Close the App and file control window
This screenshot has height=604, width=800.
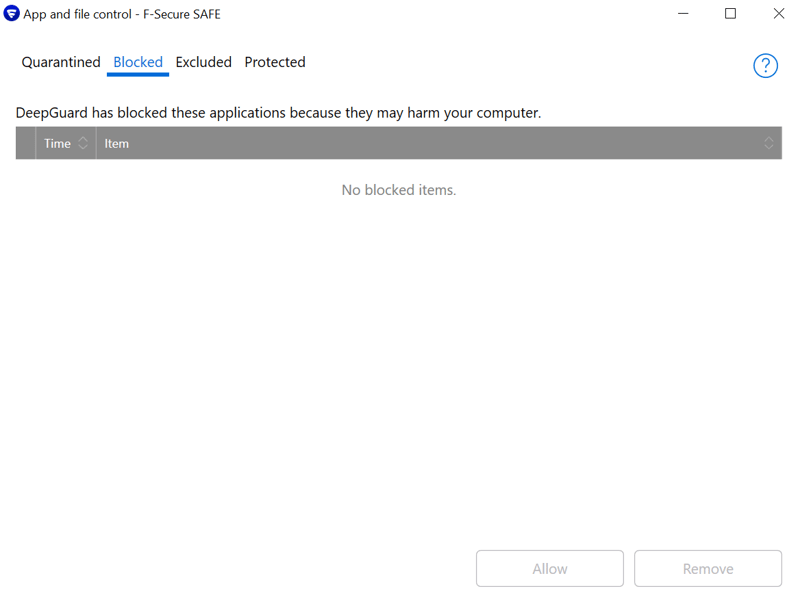click(779, 14)
